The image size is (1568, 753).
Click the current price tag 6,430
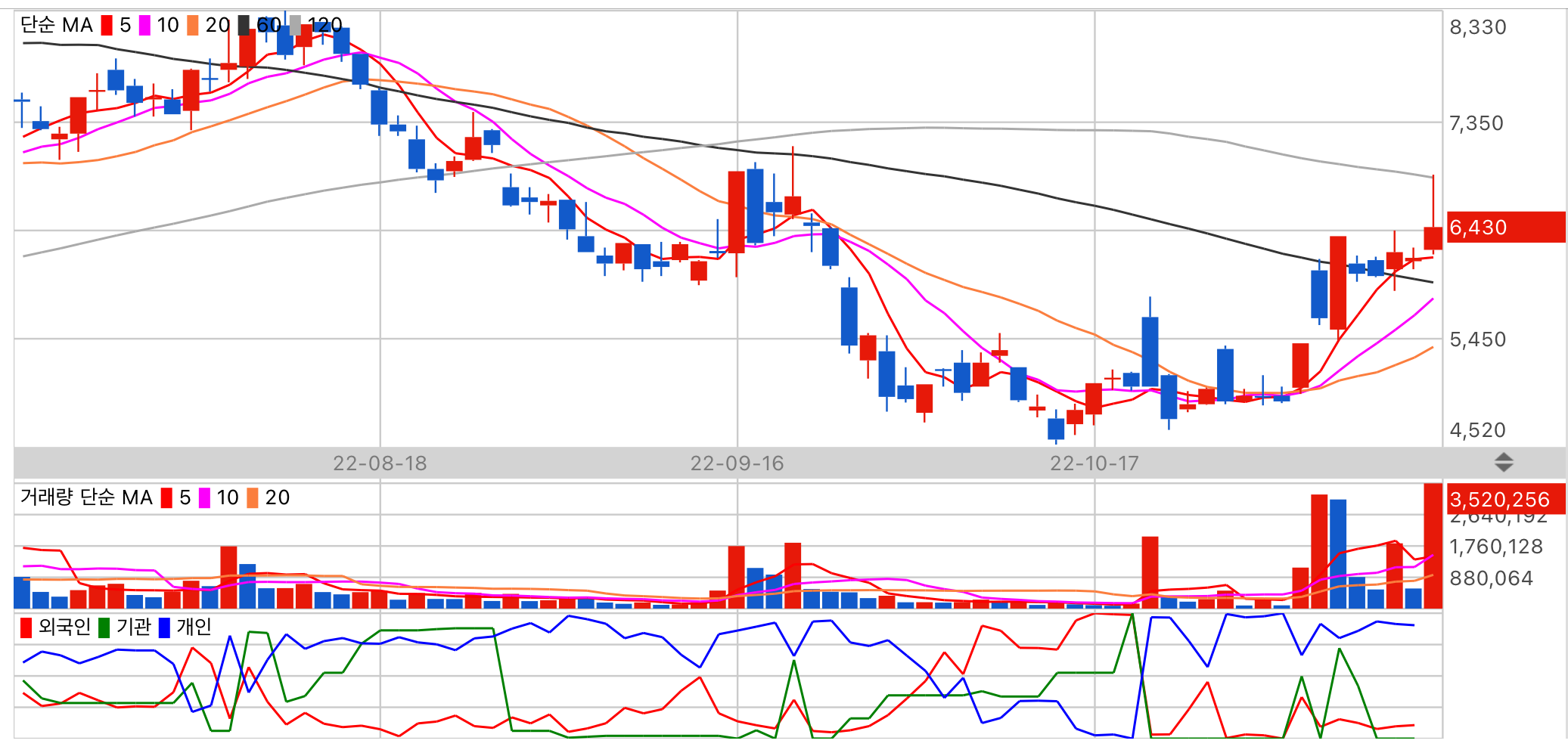(x=1505, y=227)
